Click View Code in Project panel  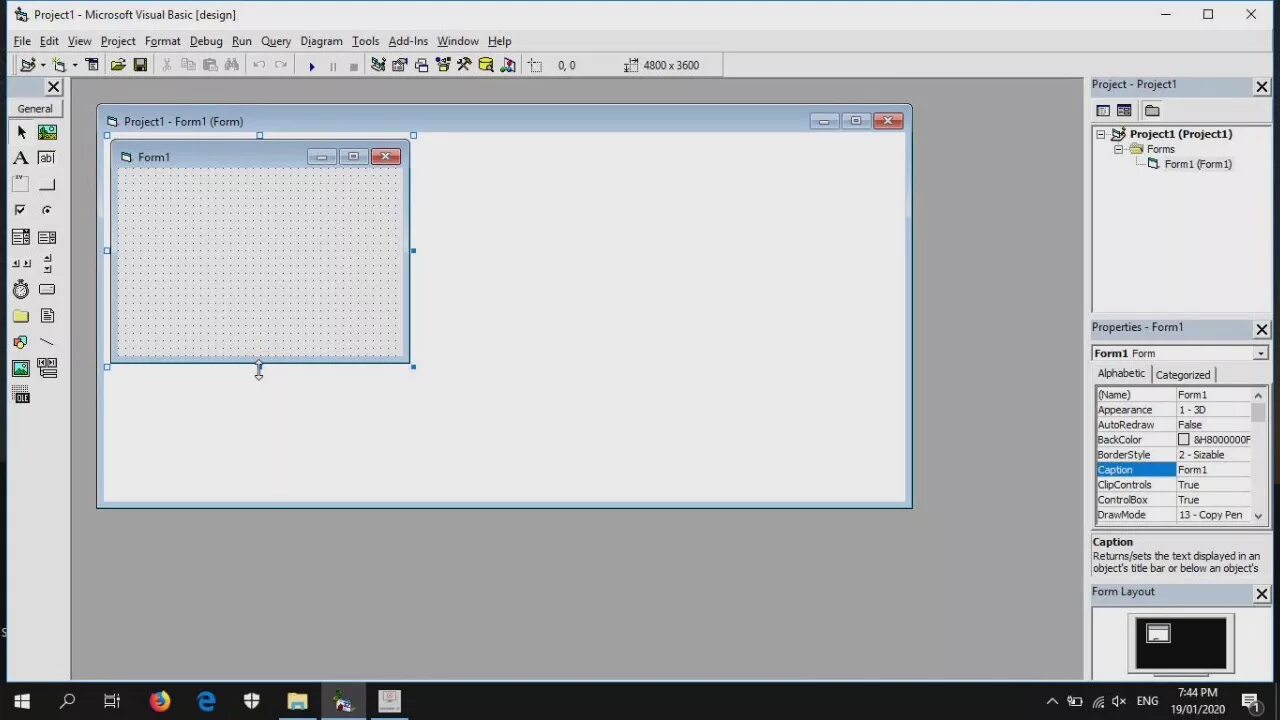1103,111
